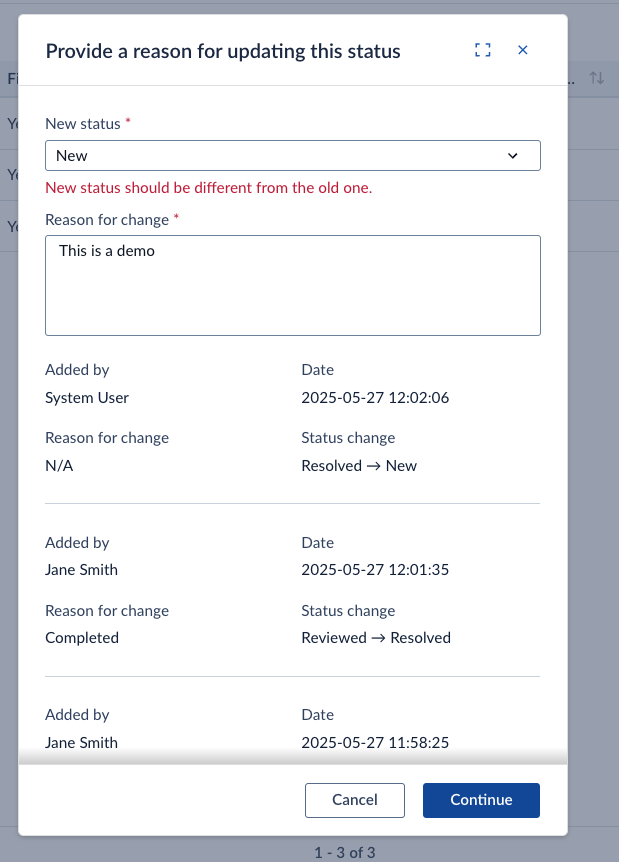Cancel the status update
Viewport: 619px width, 862px height.
355,800
